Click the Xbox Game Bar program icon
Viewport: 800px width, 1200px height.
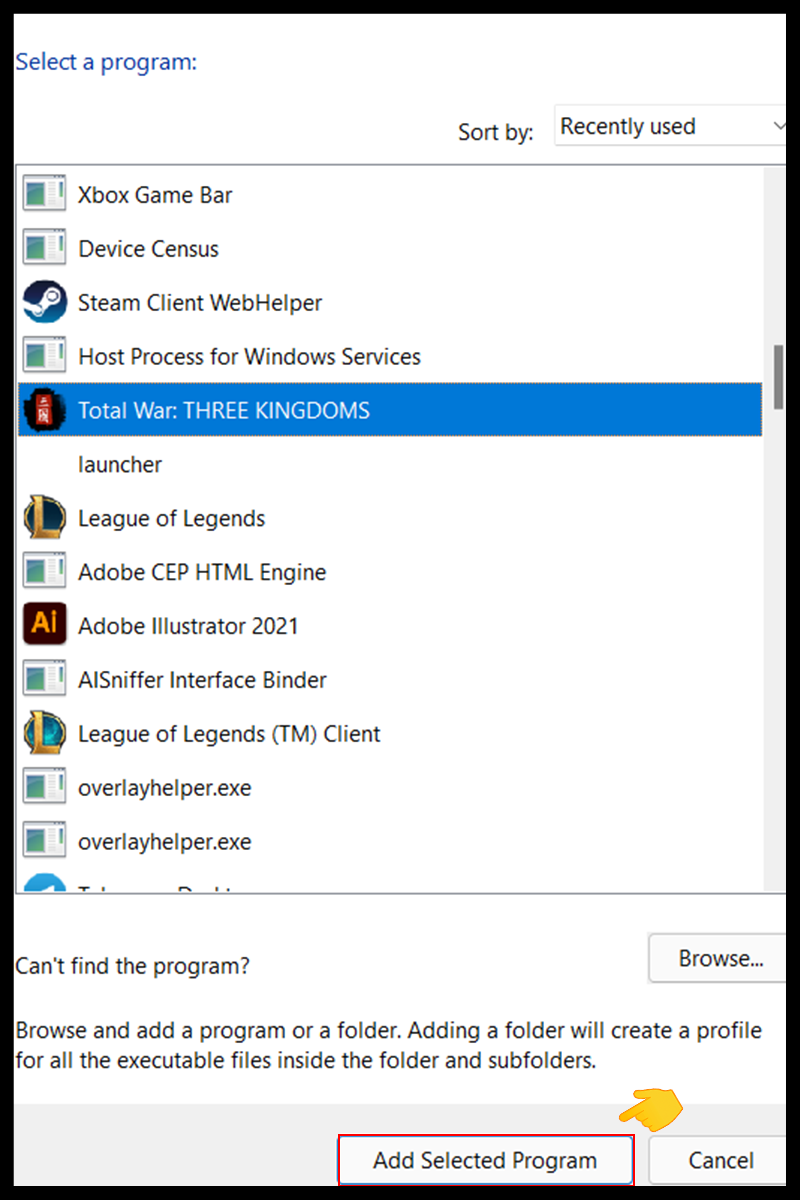[x=44, y=195]
